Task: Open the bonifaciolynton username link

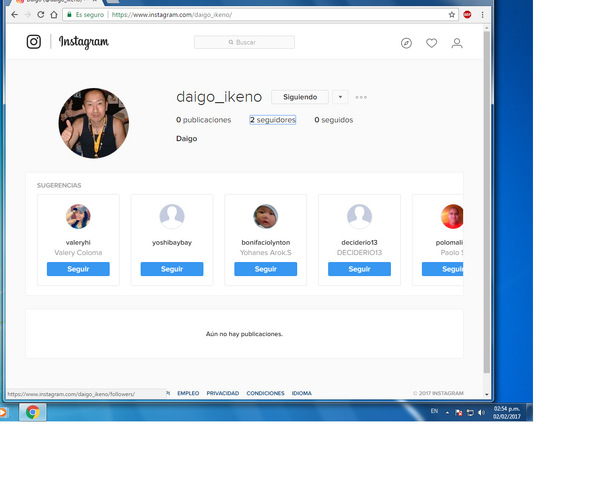Action: 266,242
